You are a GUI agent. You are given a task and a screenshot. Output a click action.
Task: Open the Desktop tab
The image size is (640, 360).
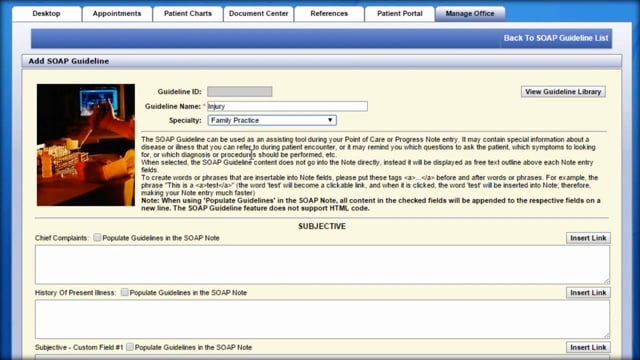[47, 13]
